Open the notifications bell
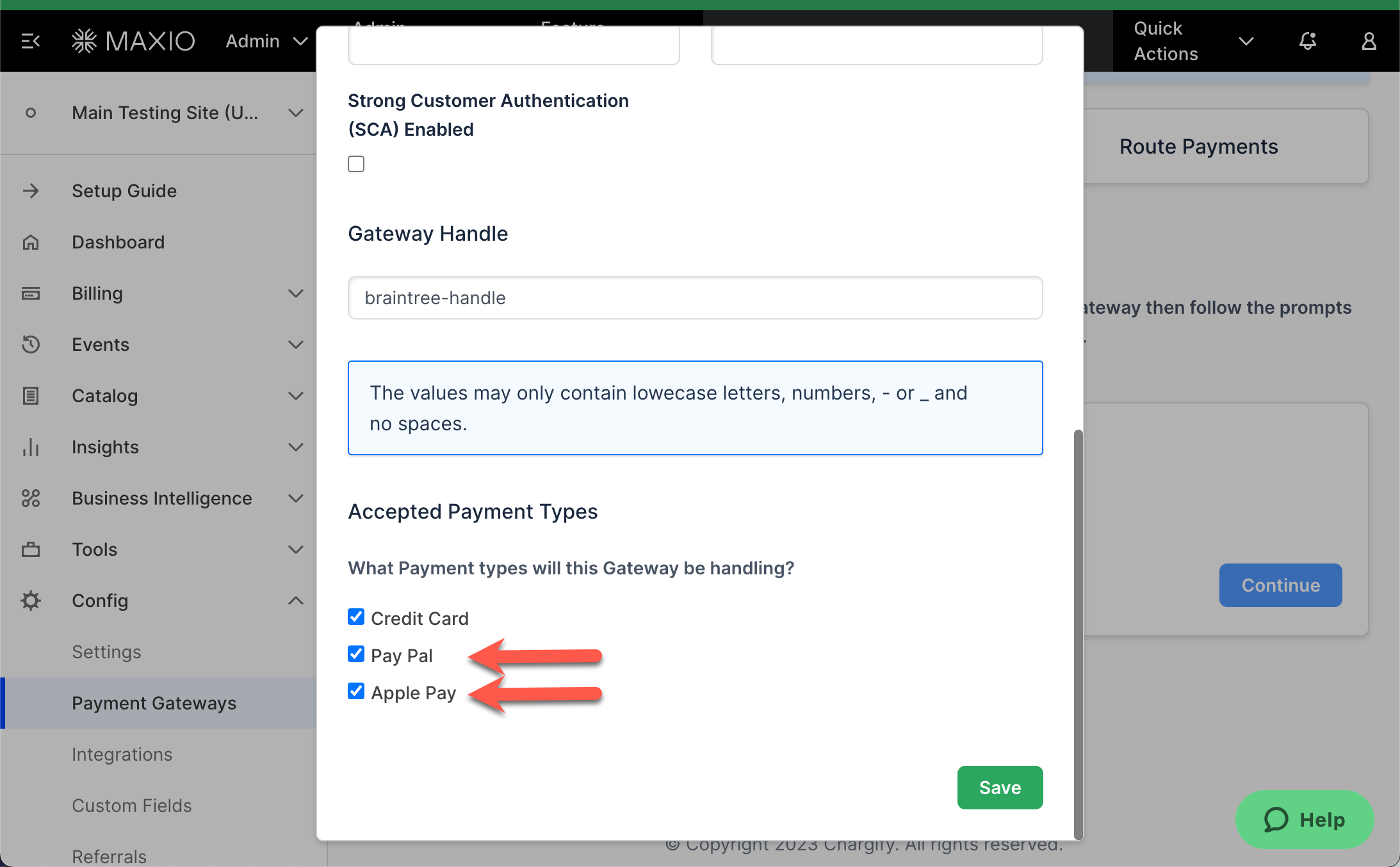Screen dimensions: 1400x867 1307,42
